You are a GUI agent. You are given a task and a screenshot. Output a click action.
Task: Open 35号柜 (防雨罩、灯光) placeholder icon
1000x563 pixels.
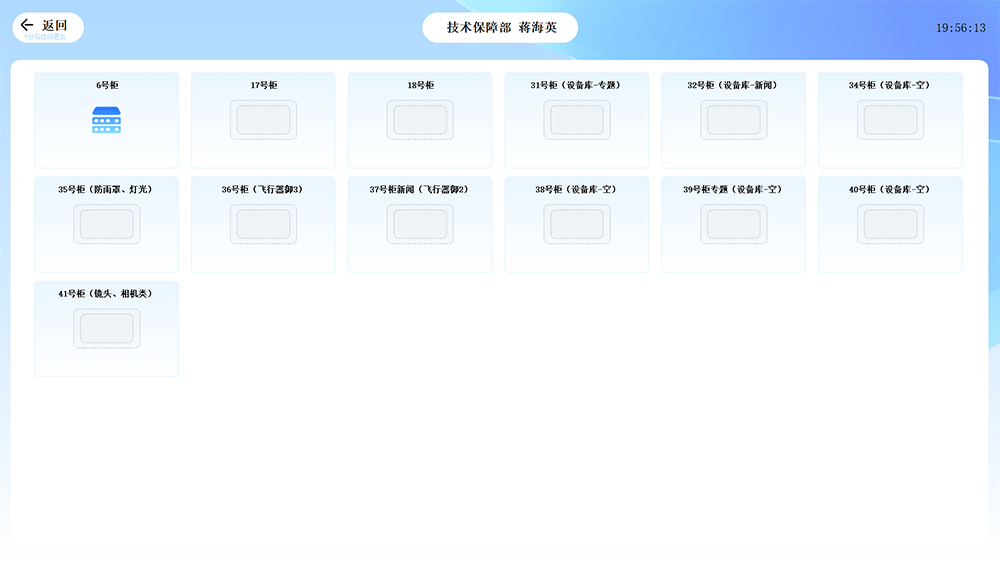point(106,224)
